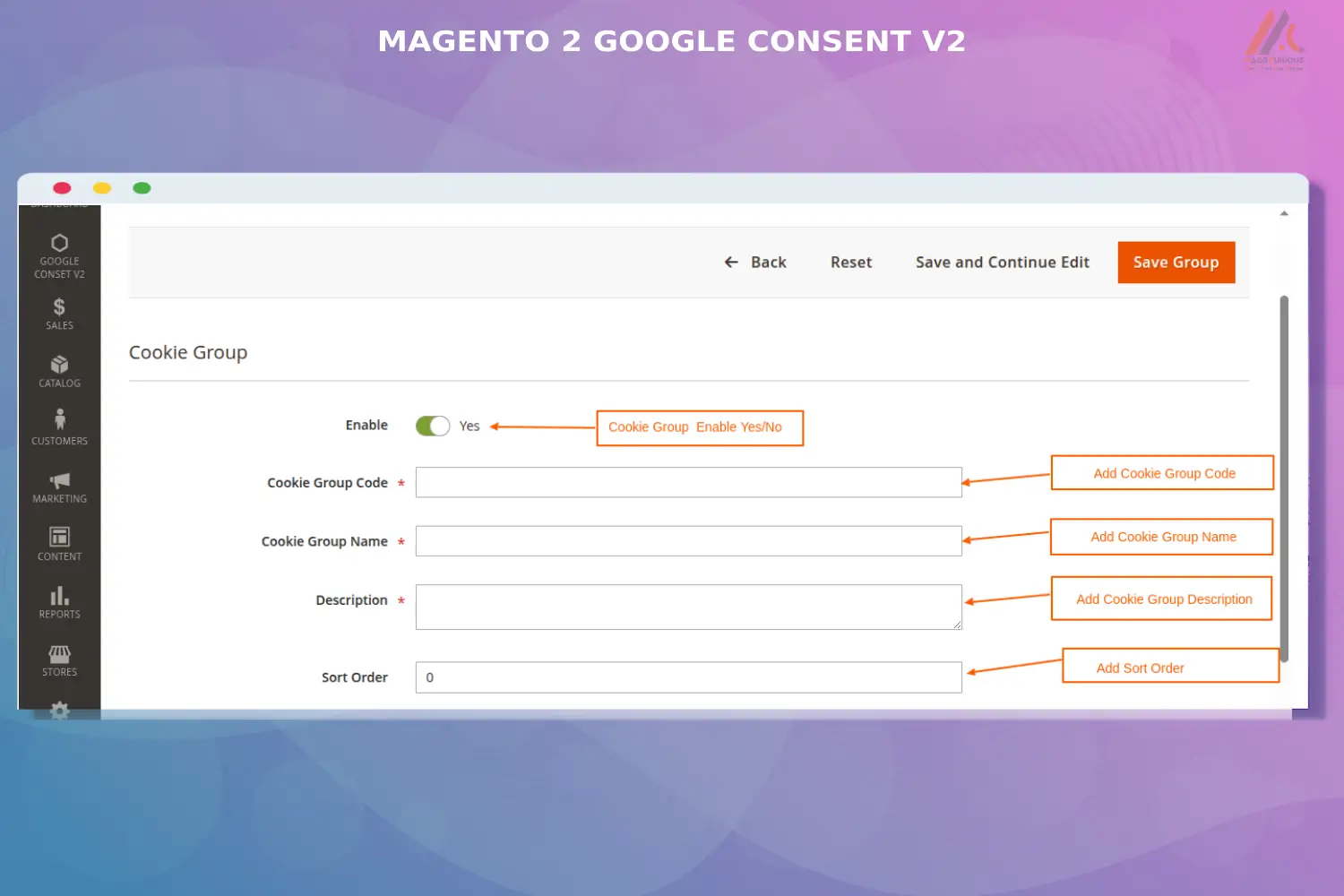Open the admin settings gear icon
The image size is (1344, 896).
(x=59, y=711)
